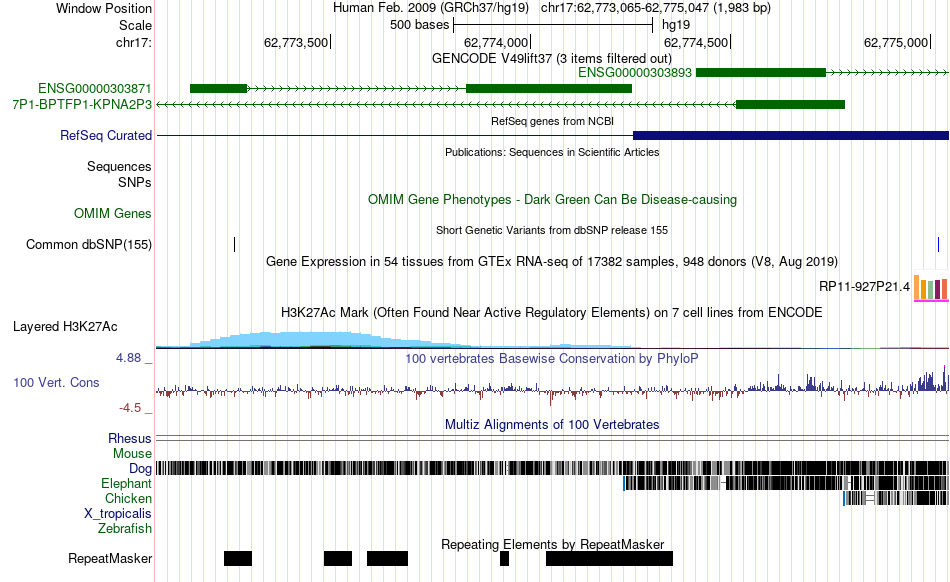Viewport: 950px width, 582px height.
Task: Click the Dog alignment row label
Action: pyautogui.click(x=140, y=468)
